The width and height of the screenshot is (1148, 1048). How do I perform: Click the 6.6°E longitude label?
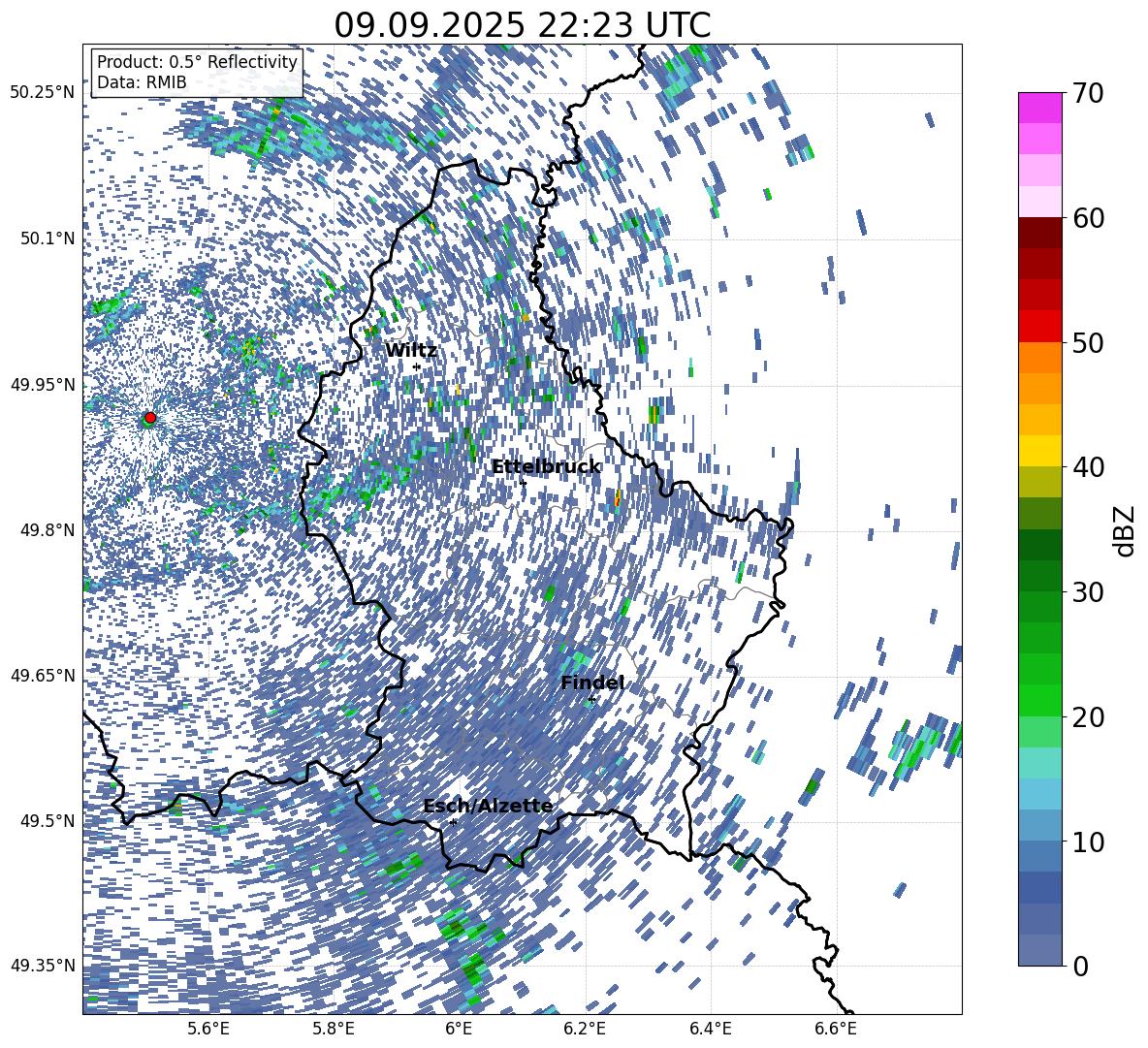[x=836, y=1029]
